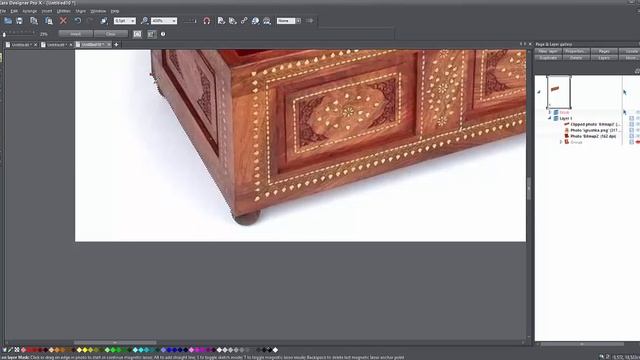This screenshot has height=360, width=640.
Task: Open the Window menu
Action: 98,11
